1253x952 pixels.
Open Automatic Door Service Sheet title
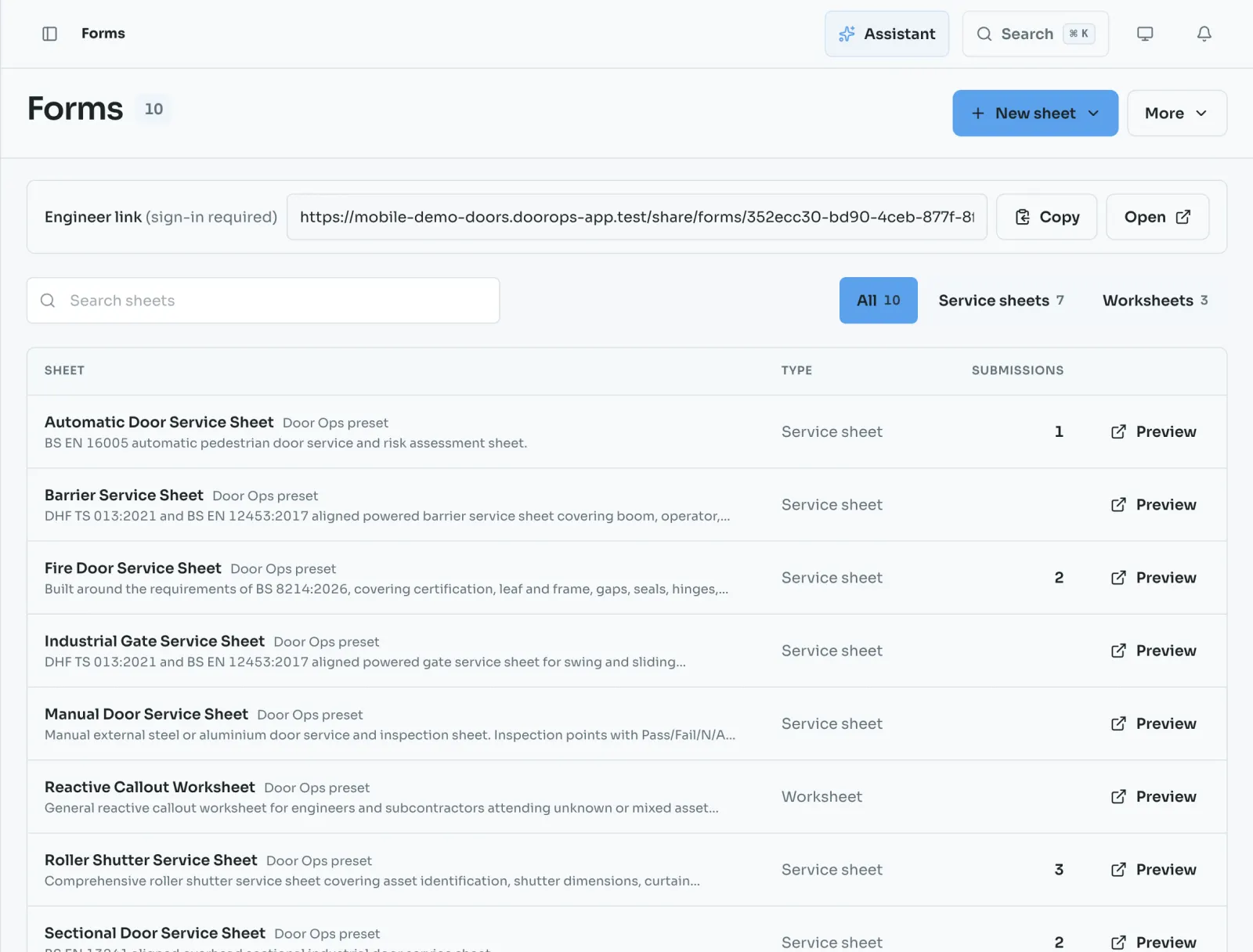[159, 422]
